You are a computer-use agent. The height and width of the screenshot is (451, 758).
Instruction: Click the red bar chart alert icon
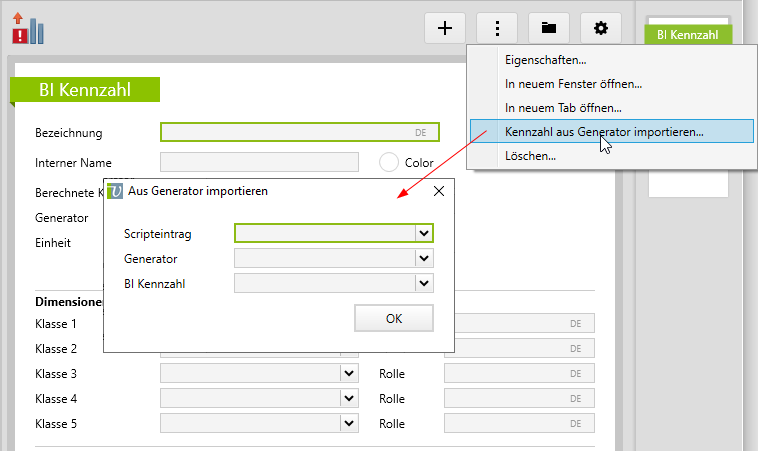[28, 28]
